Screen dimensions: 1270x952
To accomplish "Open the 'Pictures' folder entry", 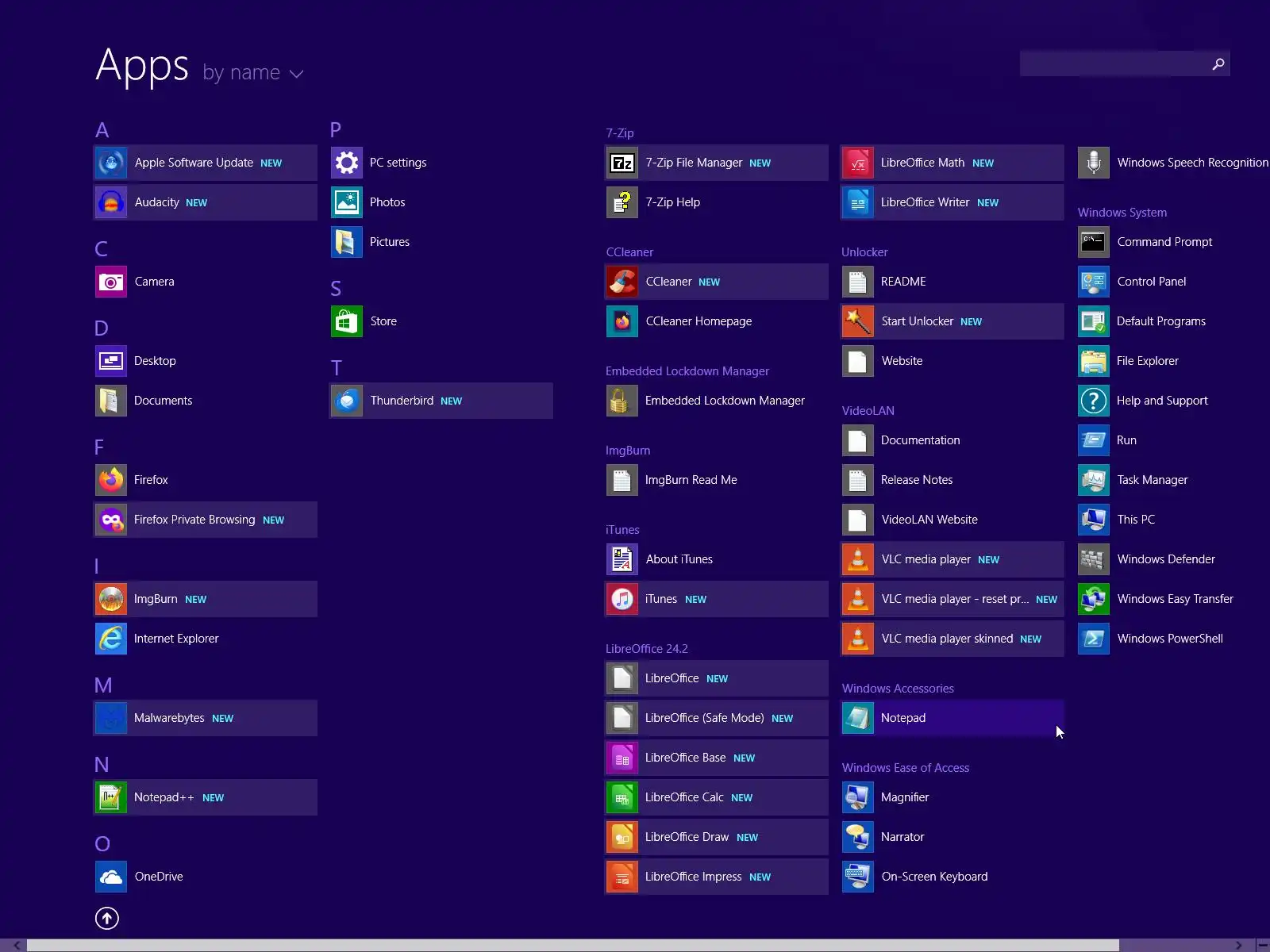I will click(x=441, y=242).
